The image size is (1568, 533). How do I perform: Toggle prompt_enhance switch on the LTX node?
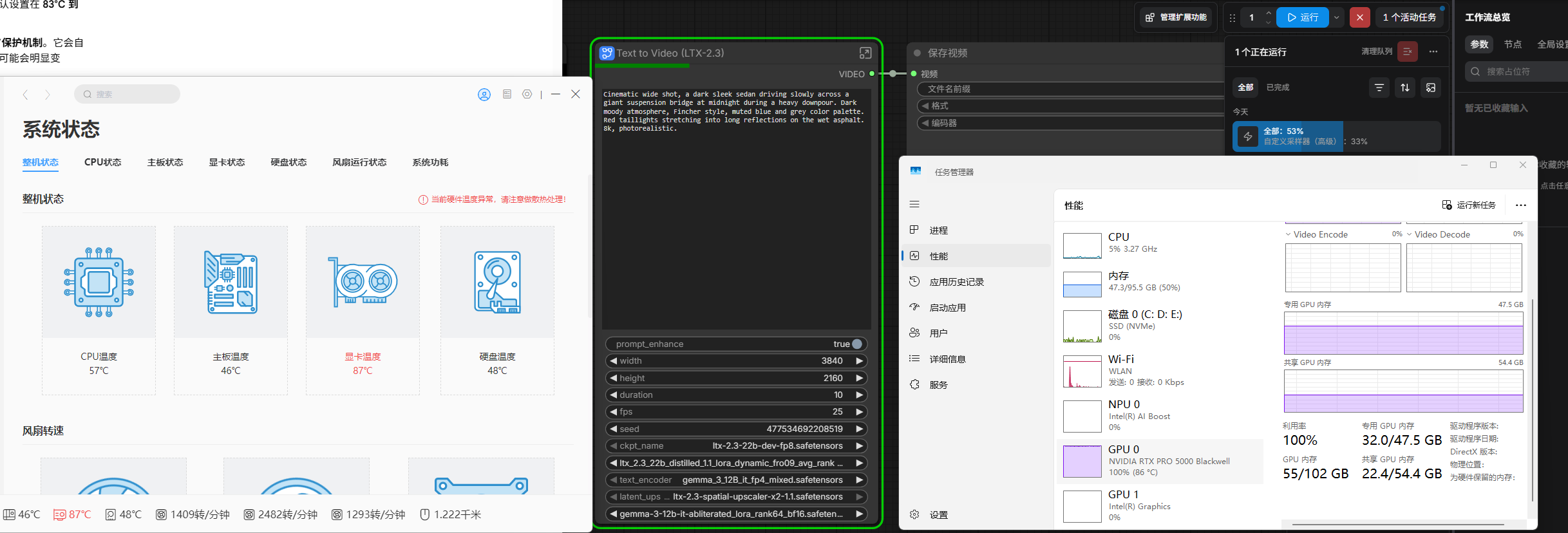[857, 344]
